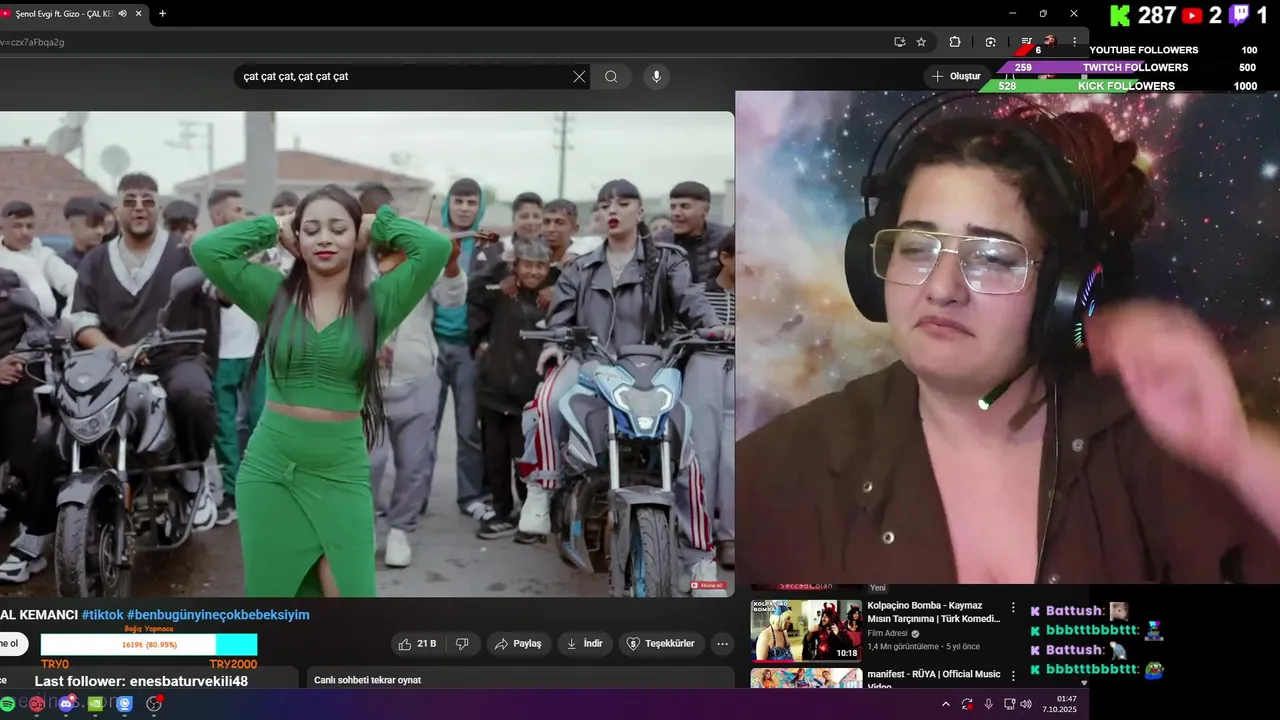Click the YouTube search magnifier button
Screen dimensions: 1280x720
click(611, 77)
